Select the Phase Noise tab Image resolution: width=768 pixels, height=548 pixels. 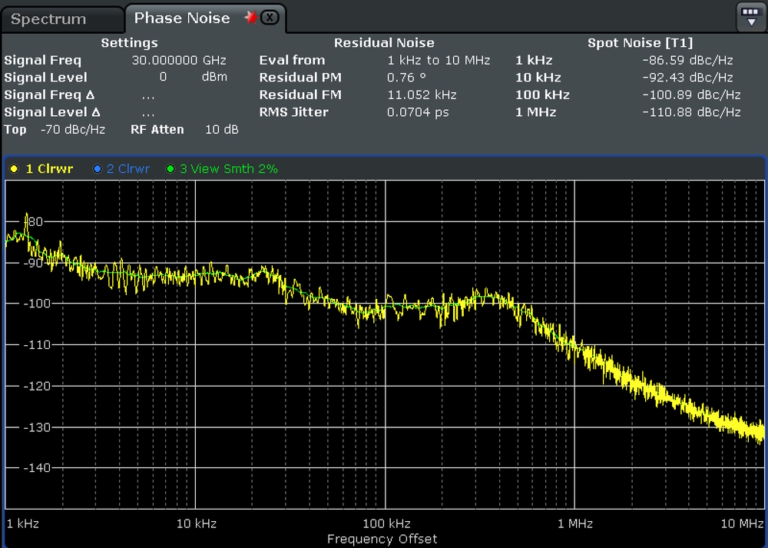[x=181, y=18]
